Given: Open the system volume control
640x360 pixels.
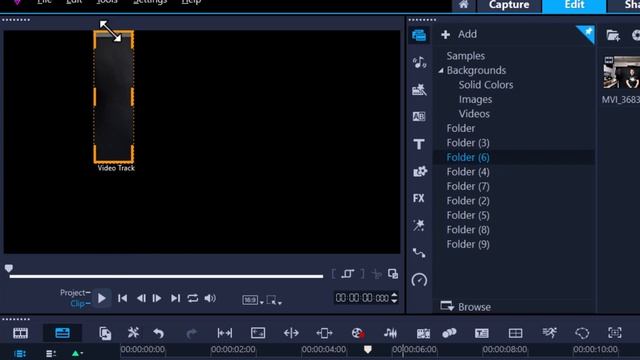Looking at the screenshot, I should tap(210, 298).
